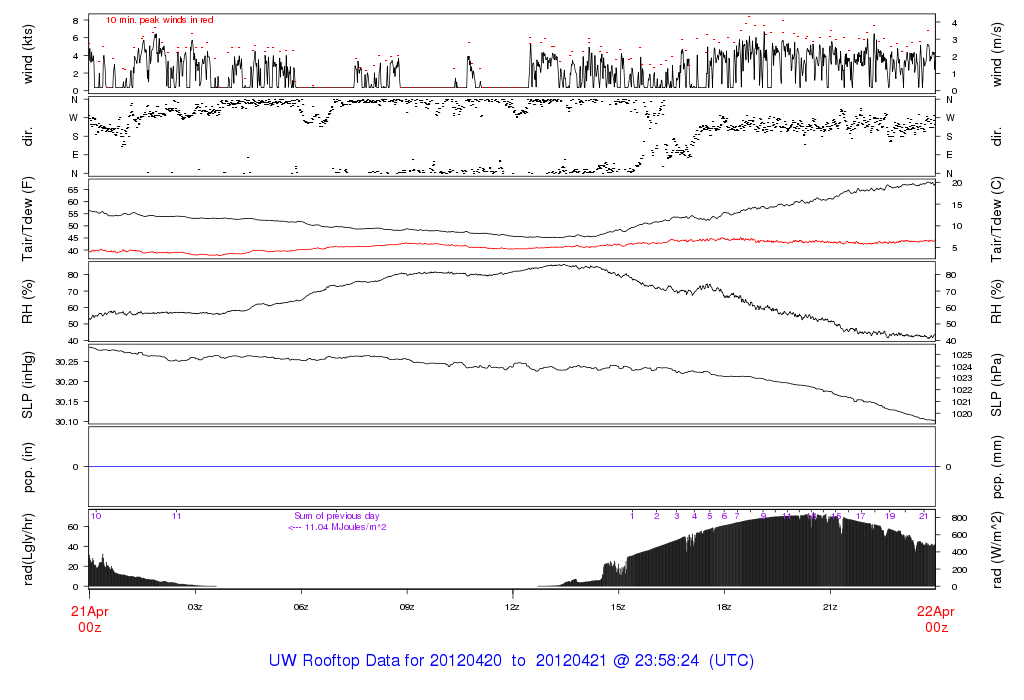
Task: Select the 06z time tick label
Action: click(x=301, y=607)
